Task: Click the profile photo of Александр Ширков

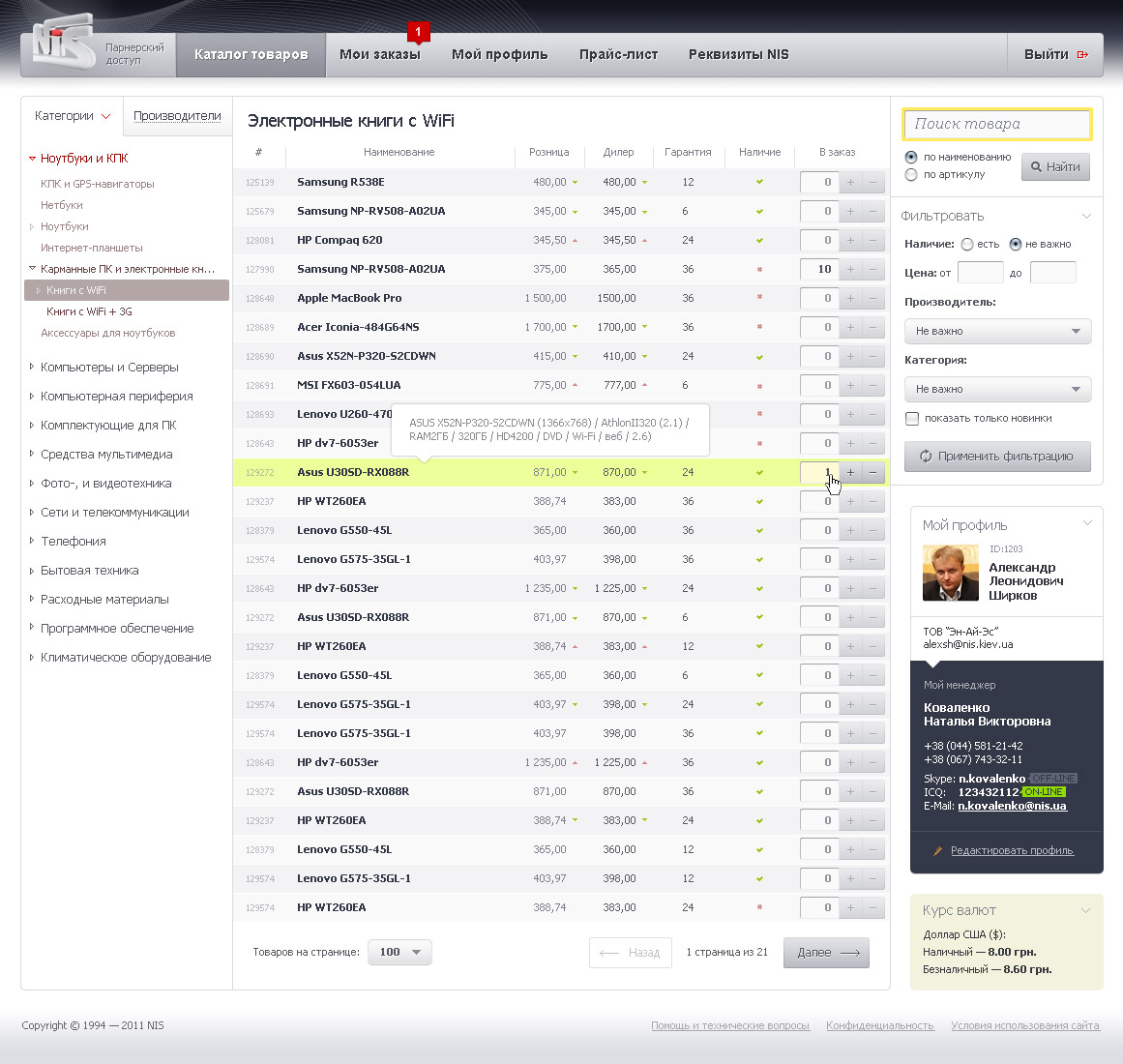Action: [951, 573]
